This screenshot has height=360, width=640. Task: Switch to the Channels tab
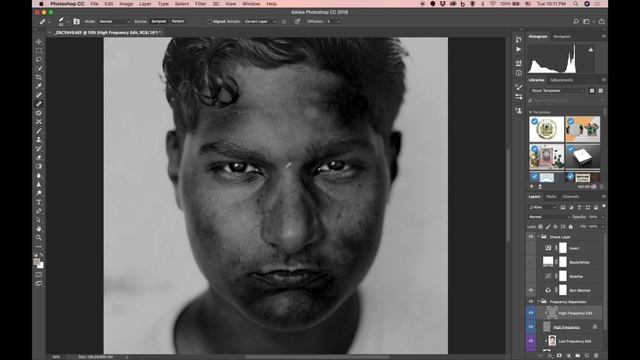pyautogui.click(x=571, y=197)
